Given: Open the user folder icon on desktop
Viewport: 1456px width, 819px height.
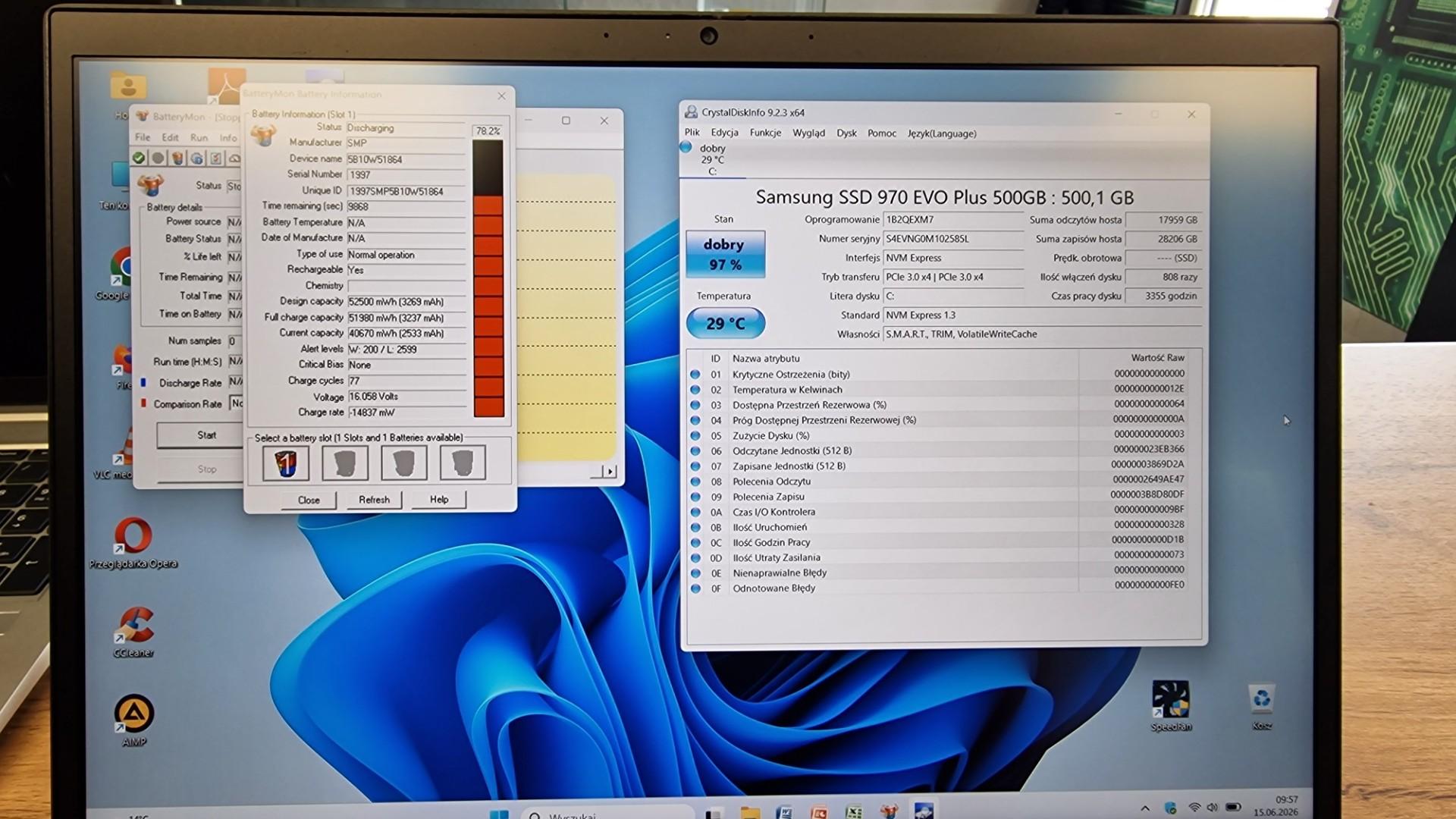Looking at the screenshot, I should [x=128, y=86].
